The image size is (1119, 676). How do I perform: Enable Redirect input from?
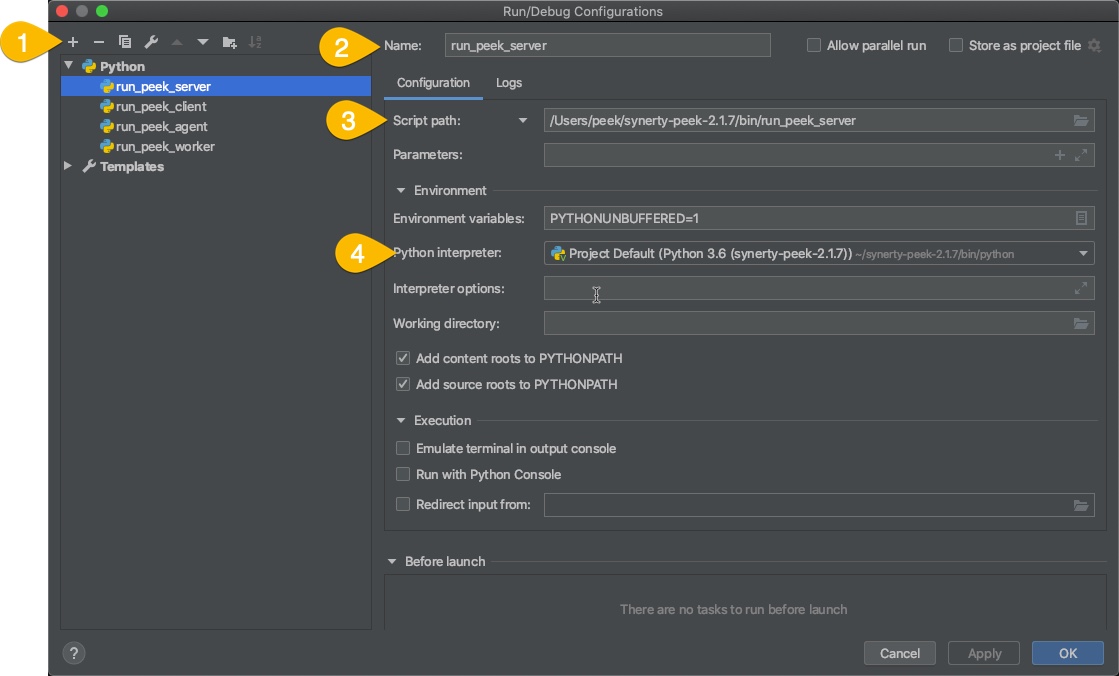[403, 505]
